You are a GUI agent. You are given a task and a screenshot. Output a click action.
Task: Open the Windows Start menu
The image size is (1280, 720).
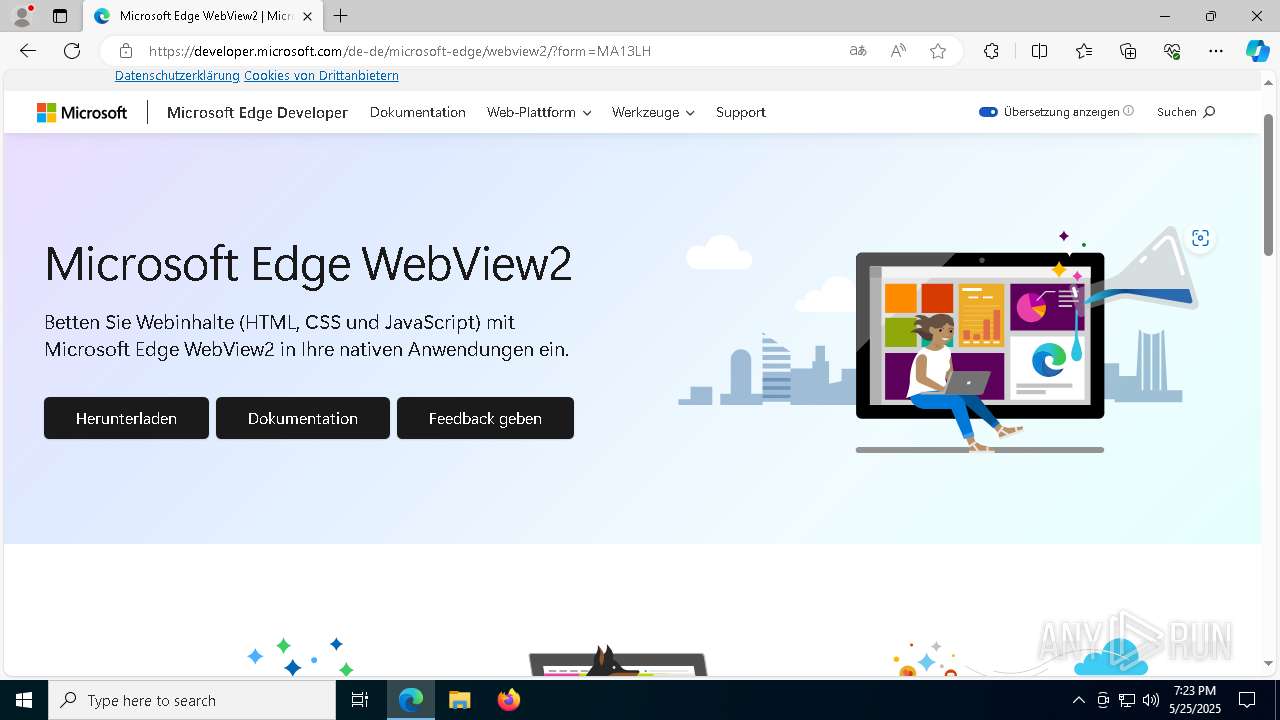click(x=24, y=700)
